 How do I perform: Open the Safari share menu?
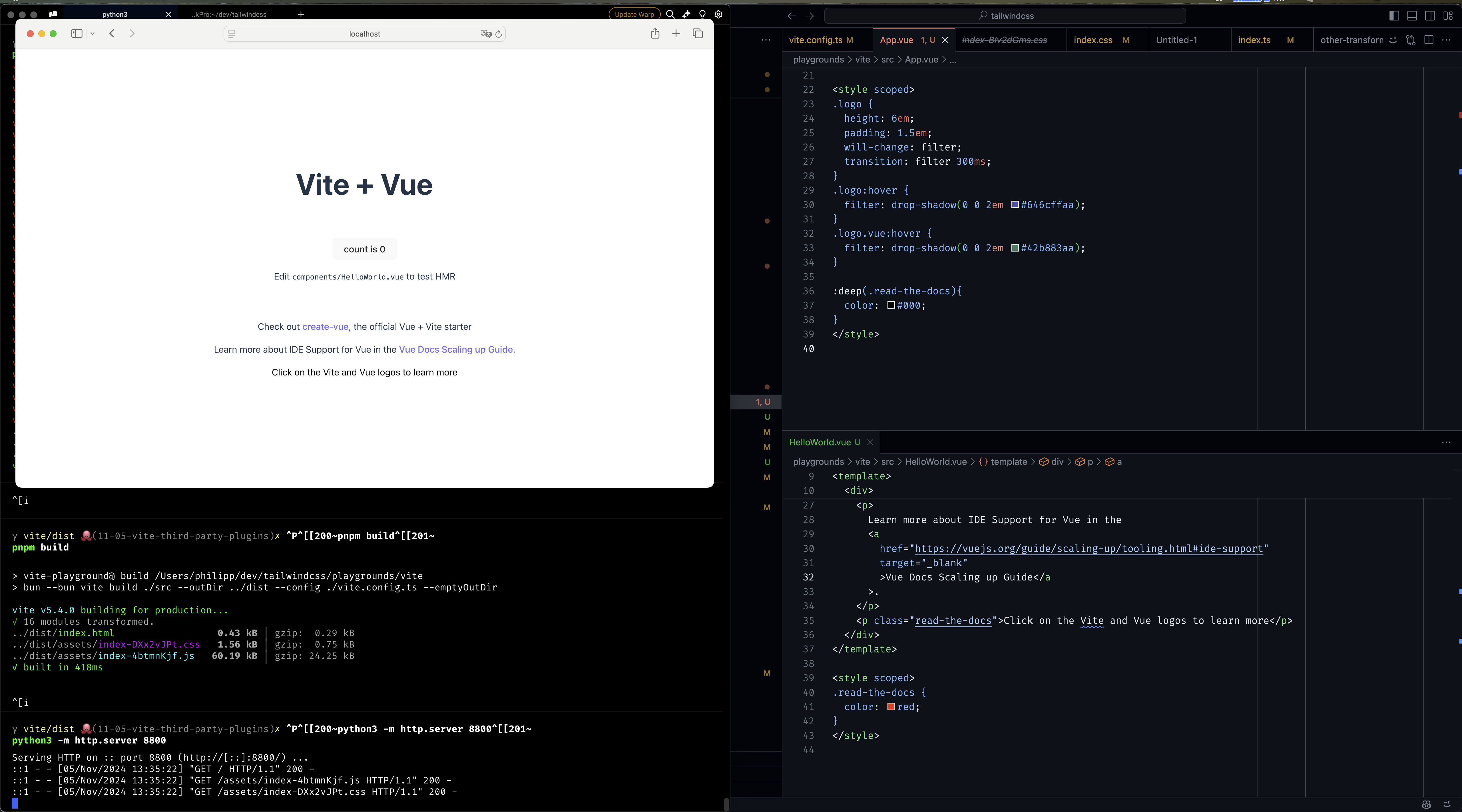[655, 33]
